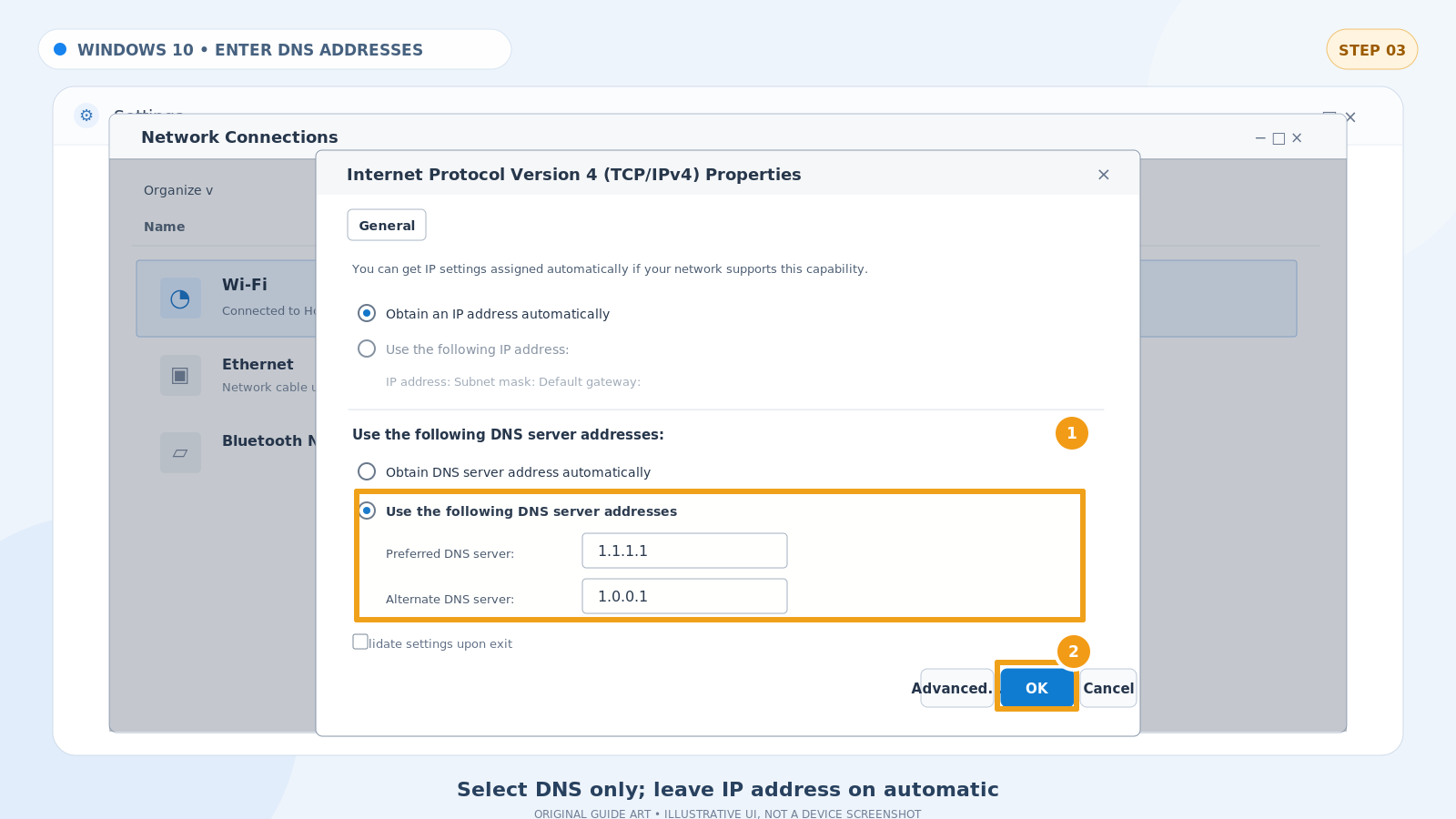This screenshot has height=819, width=1456.
Task: Minimize the Network Connections window
Action: point(1260,138)
